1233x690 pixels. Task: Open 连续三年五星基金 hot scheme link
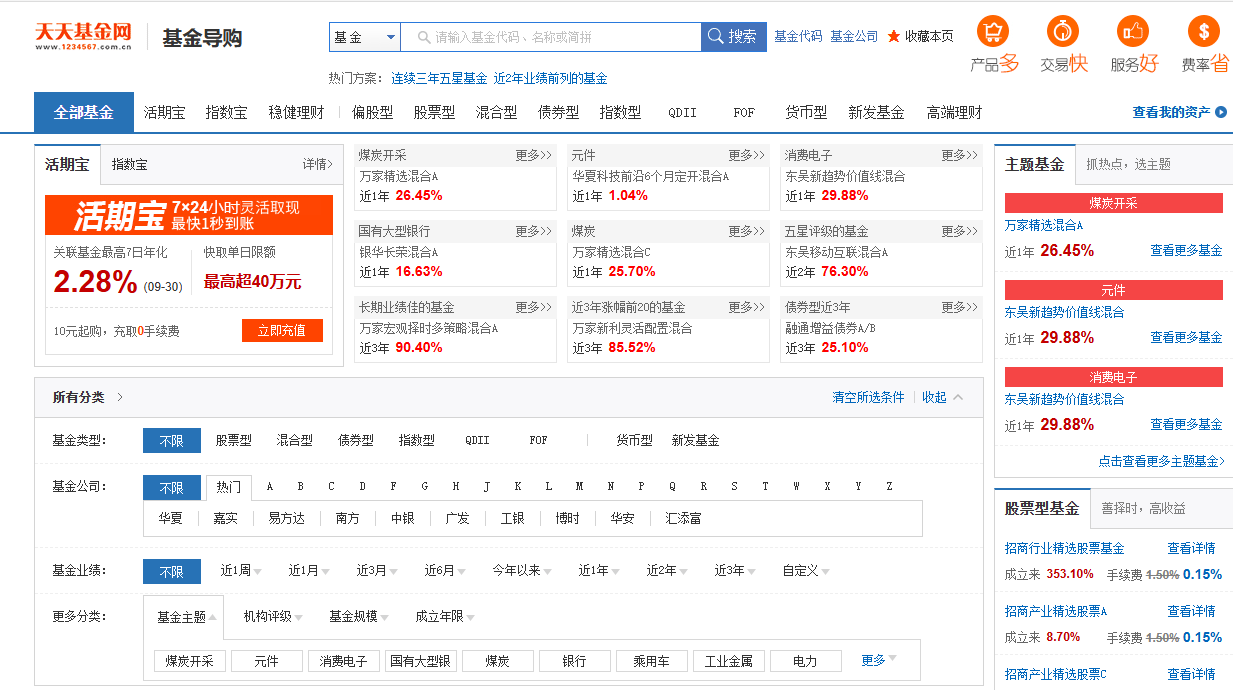[439, 78]
